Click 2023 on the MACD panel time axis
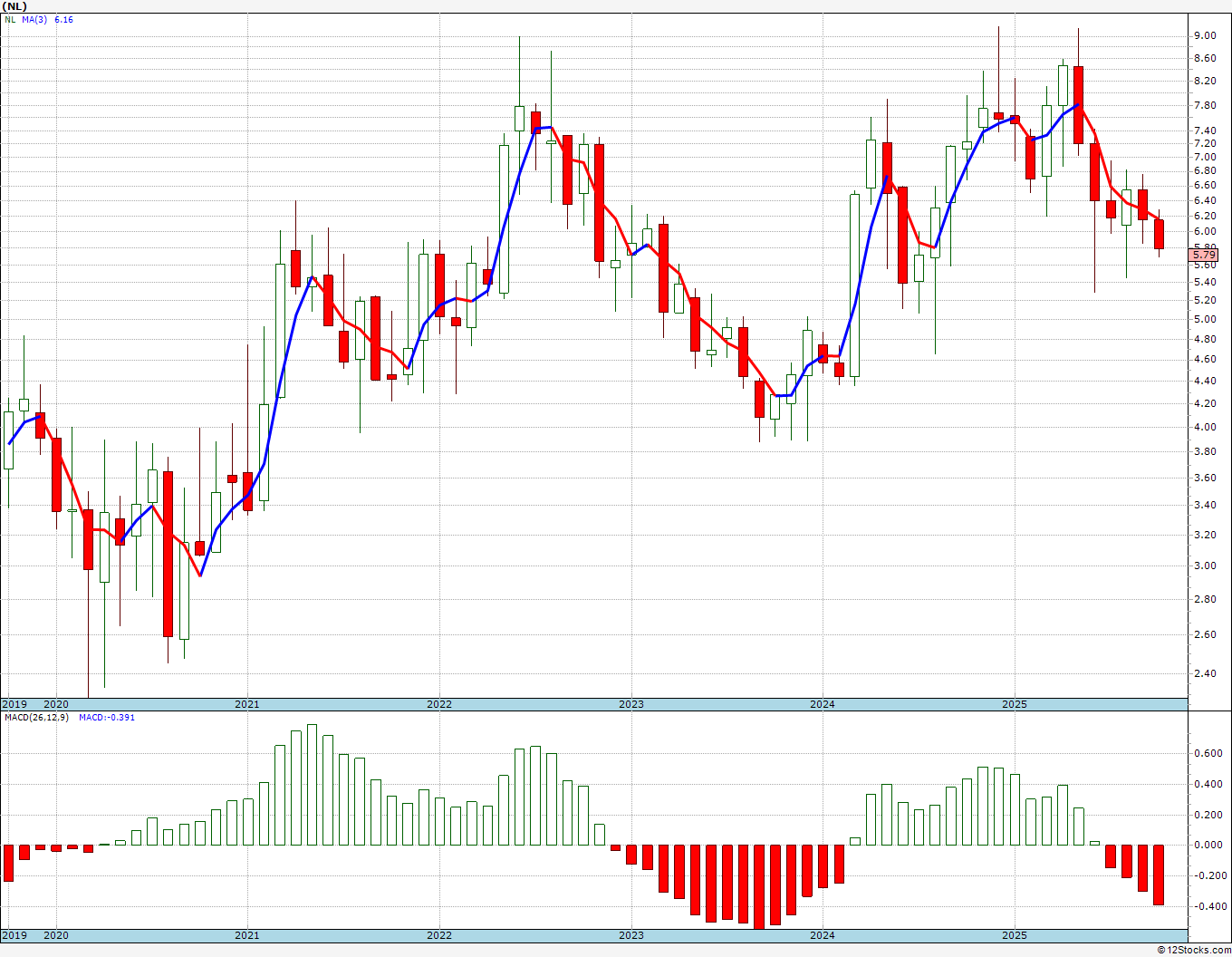The image size is (1232, 957). coord(631,935)
